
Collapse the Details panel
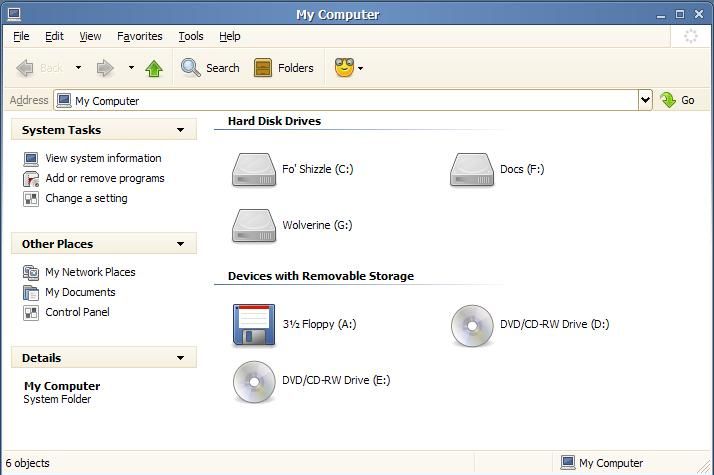point(180,358)
